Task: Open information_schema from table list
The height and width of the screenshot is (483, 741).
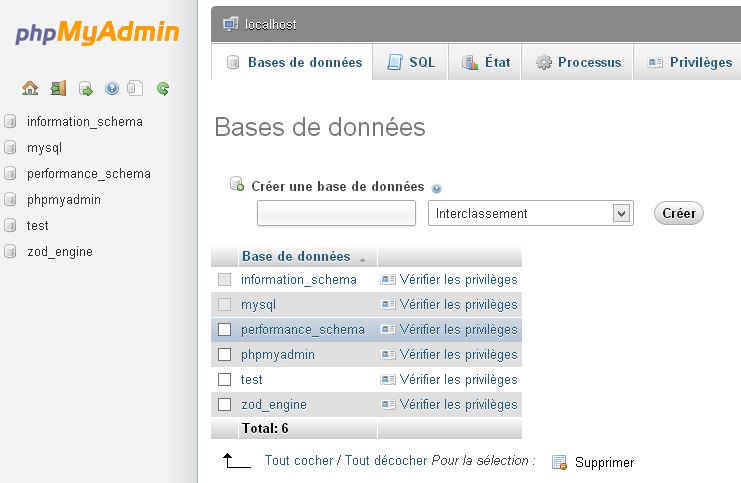Action: [x=299, y=280]
